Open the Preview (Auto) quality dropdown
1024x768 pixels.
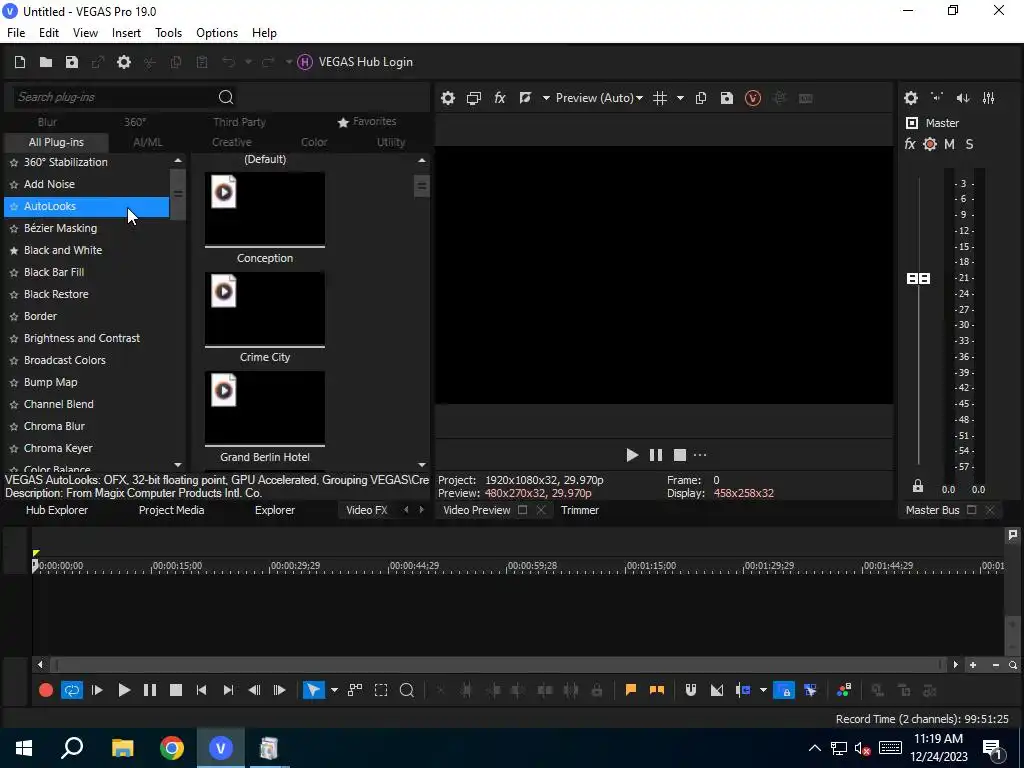pyautogui.click(x=599, y=98)
